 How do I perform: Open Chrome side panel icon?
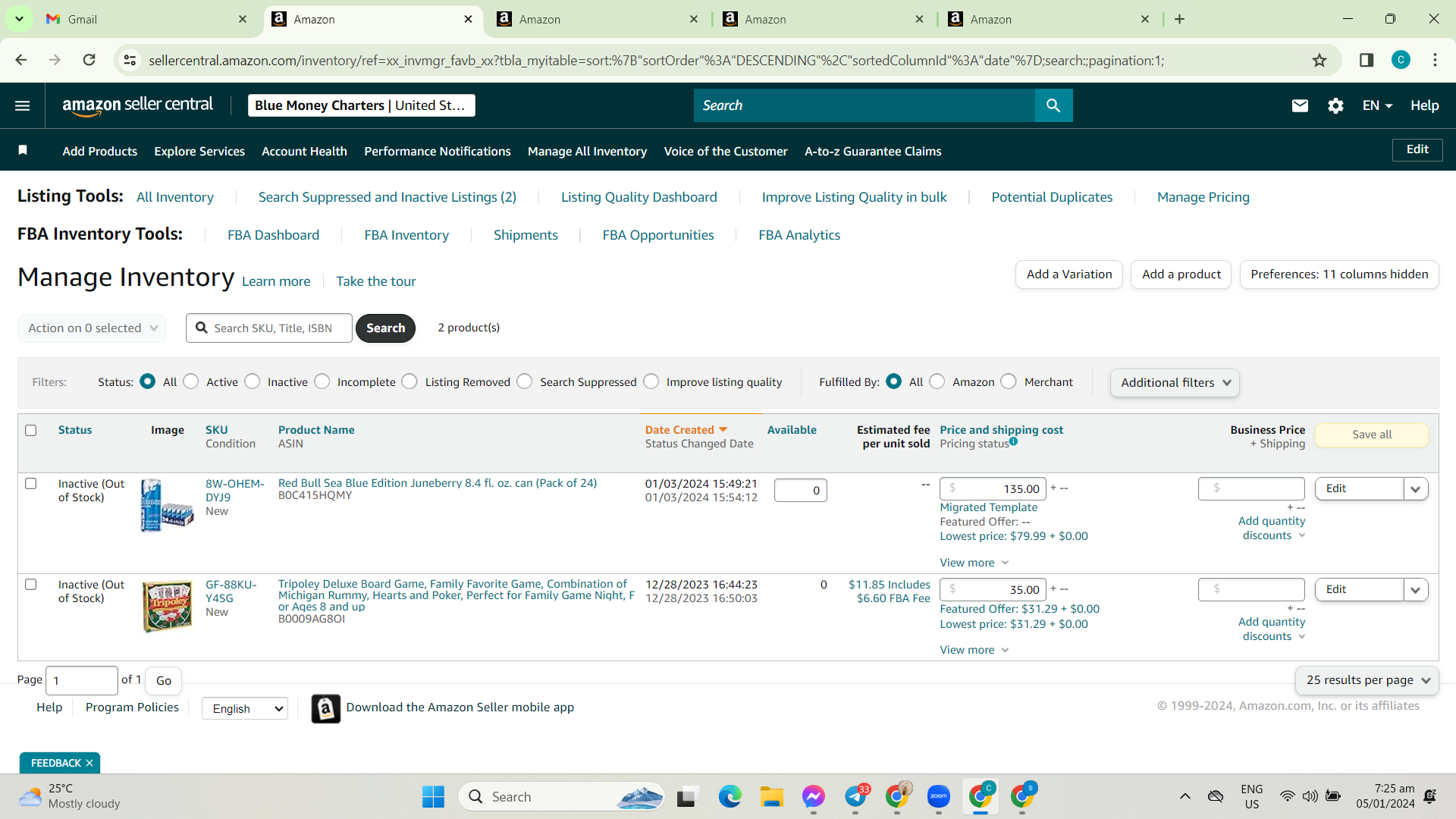[1367, 60]
